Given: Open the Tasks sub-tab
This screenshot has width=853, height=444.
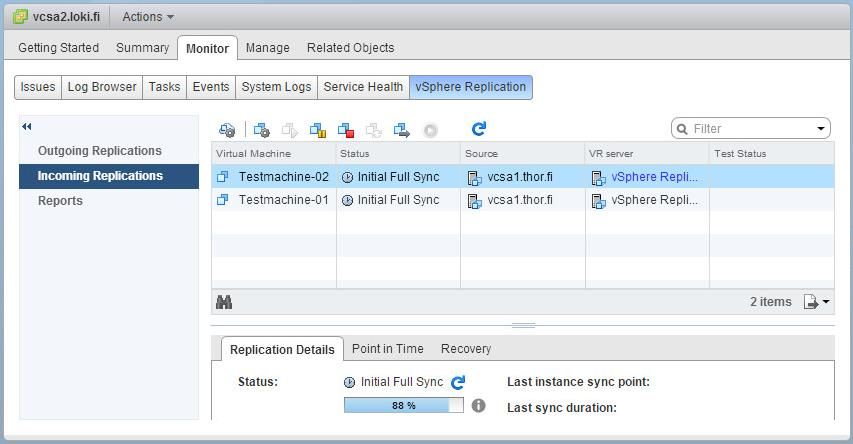Looking at the screenshot, I should pyautogui.click(x=164, y=87).
